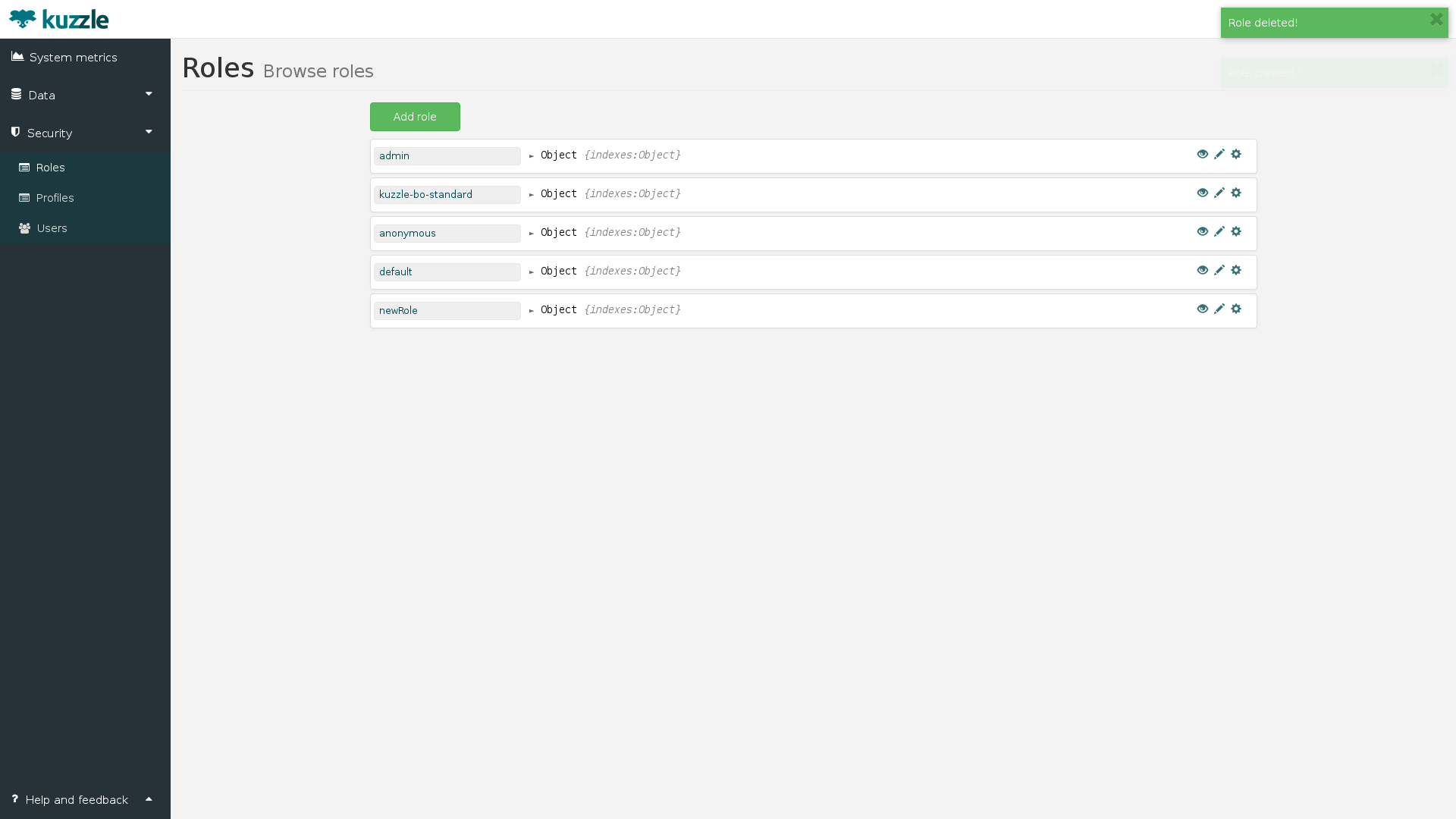Image resolution: width=1456 pixels, height=819 pixels.
Task: Expand Help and feedback arrow
Action: click(x=149, y=799)
